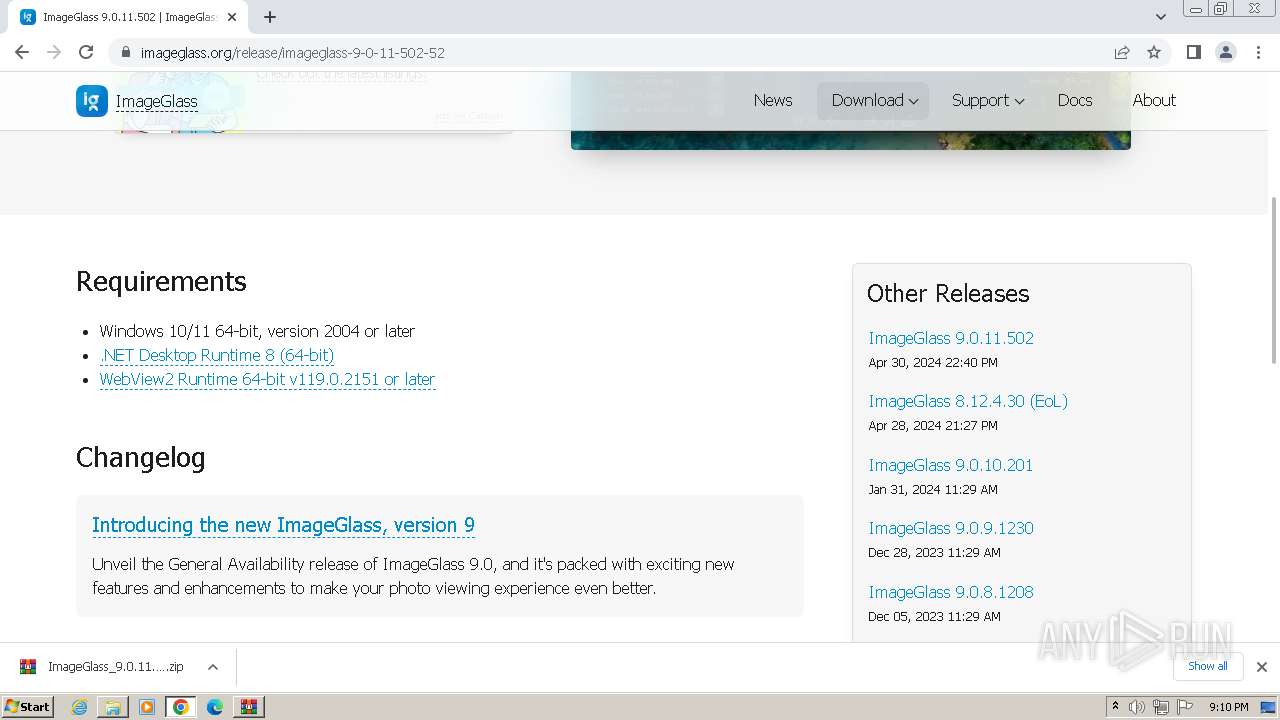Viewport: 1280px width, 720px height.
Task: Open a new tab with plus button
Action: [x=270, y=17]
